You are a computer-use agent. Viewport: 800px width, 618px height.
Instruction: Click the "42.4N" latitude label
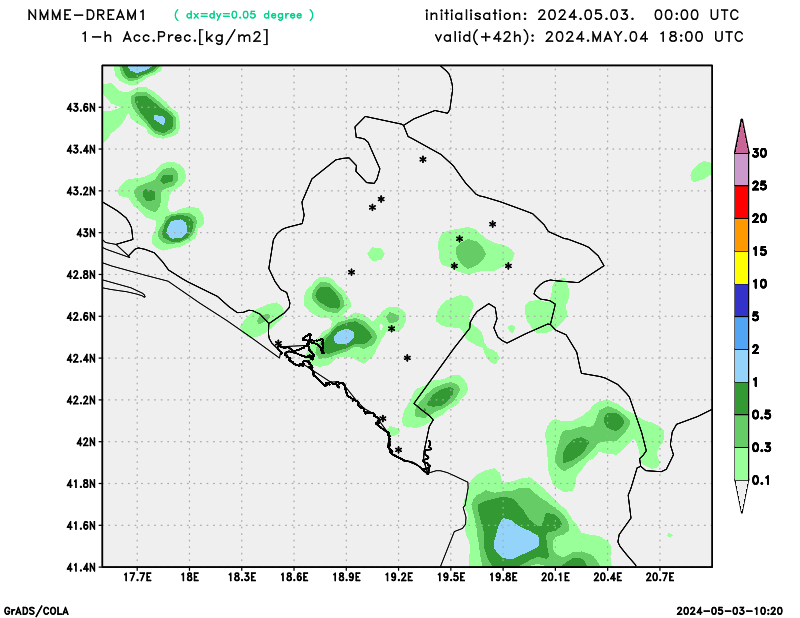click(x=81, y=359)
